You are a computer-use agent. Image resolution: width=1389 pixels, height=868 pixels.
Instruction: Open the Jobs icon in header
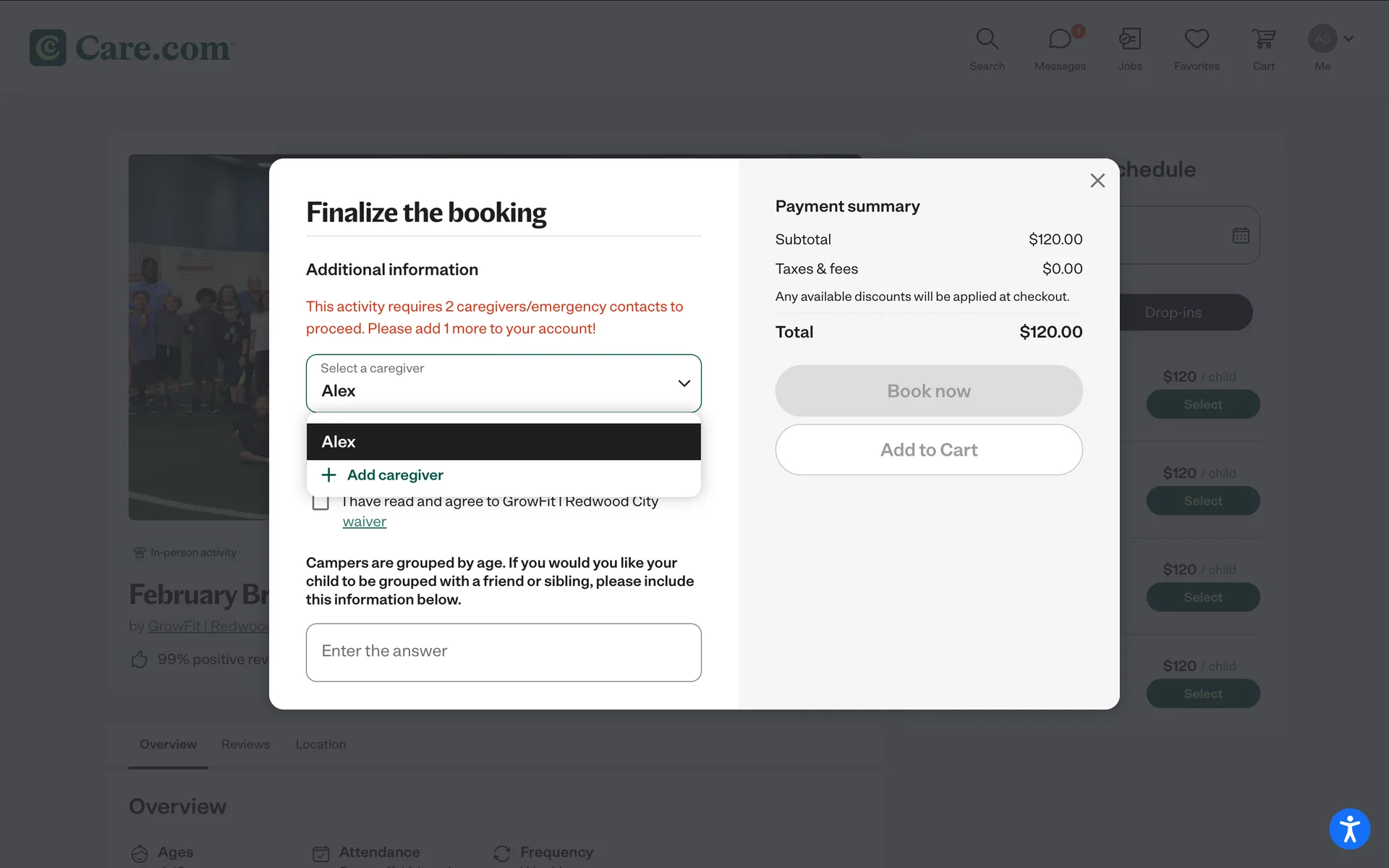coord(1129,39)
